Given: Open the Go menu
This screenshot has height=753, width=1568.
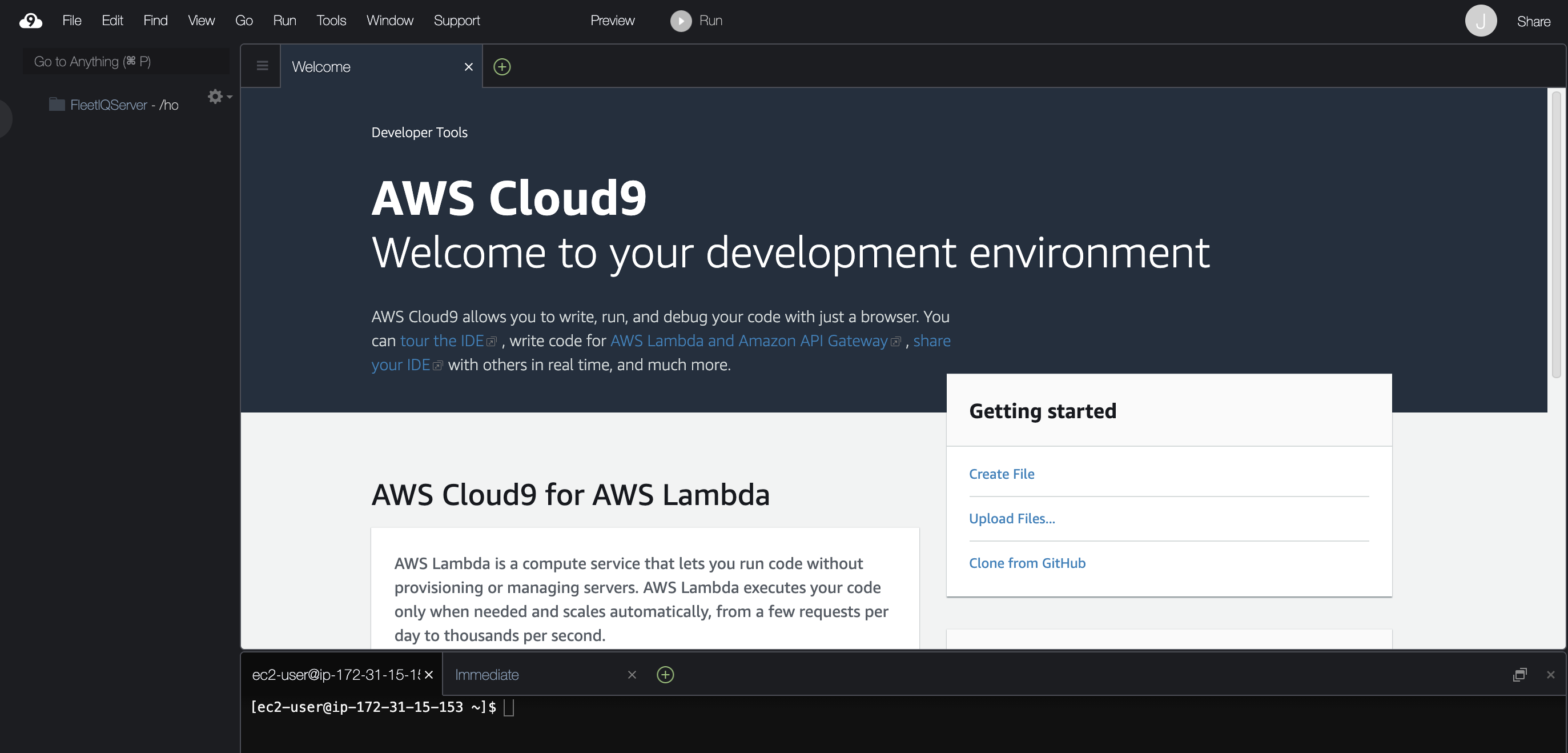Looking at the screenshot, I should pyautogui.click(x=243, y=21).
